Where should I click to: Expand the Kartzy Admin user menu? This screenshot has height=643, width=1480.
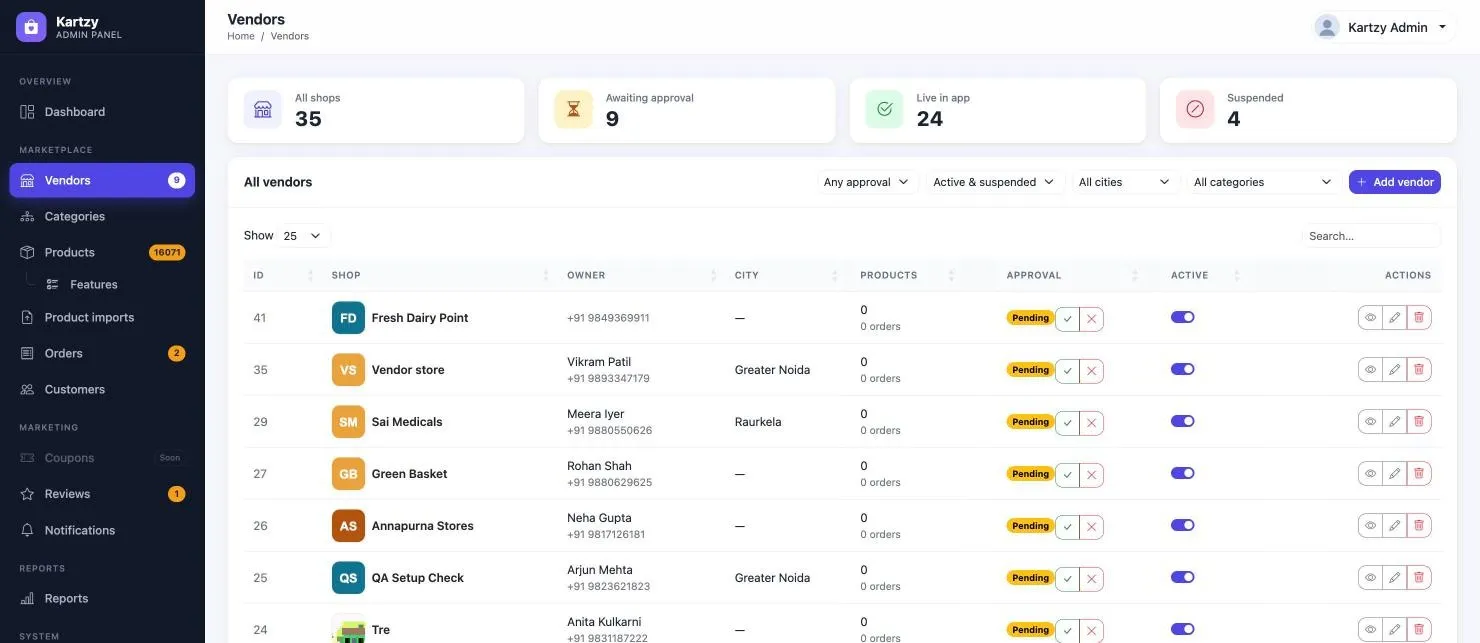[x=1385, y=27]
